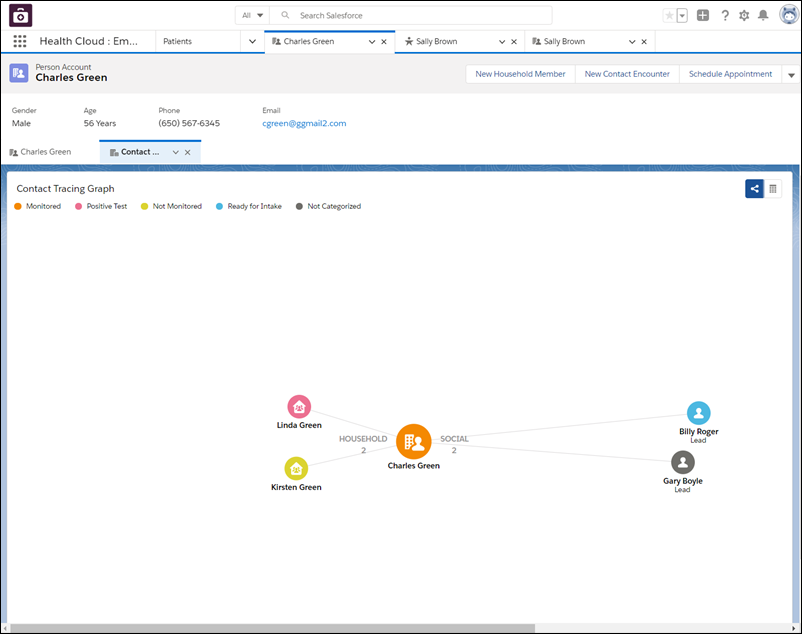This screenshot has height=634, width=802.
Task: Show more record actions dropdown
Action: [x=791, y=75]
